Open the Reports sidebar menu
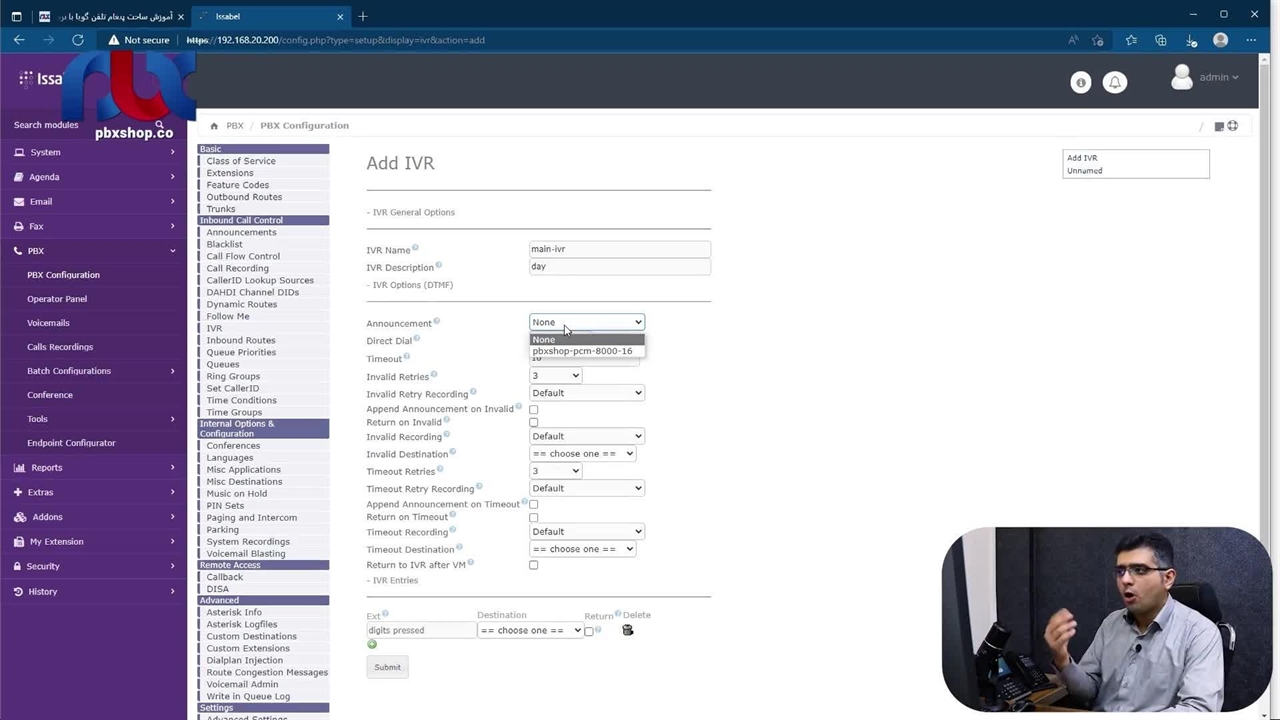1280x720 pixels. click(x=46, y=468)
